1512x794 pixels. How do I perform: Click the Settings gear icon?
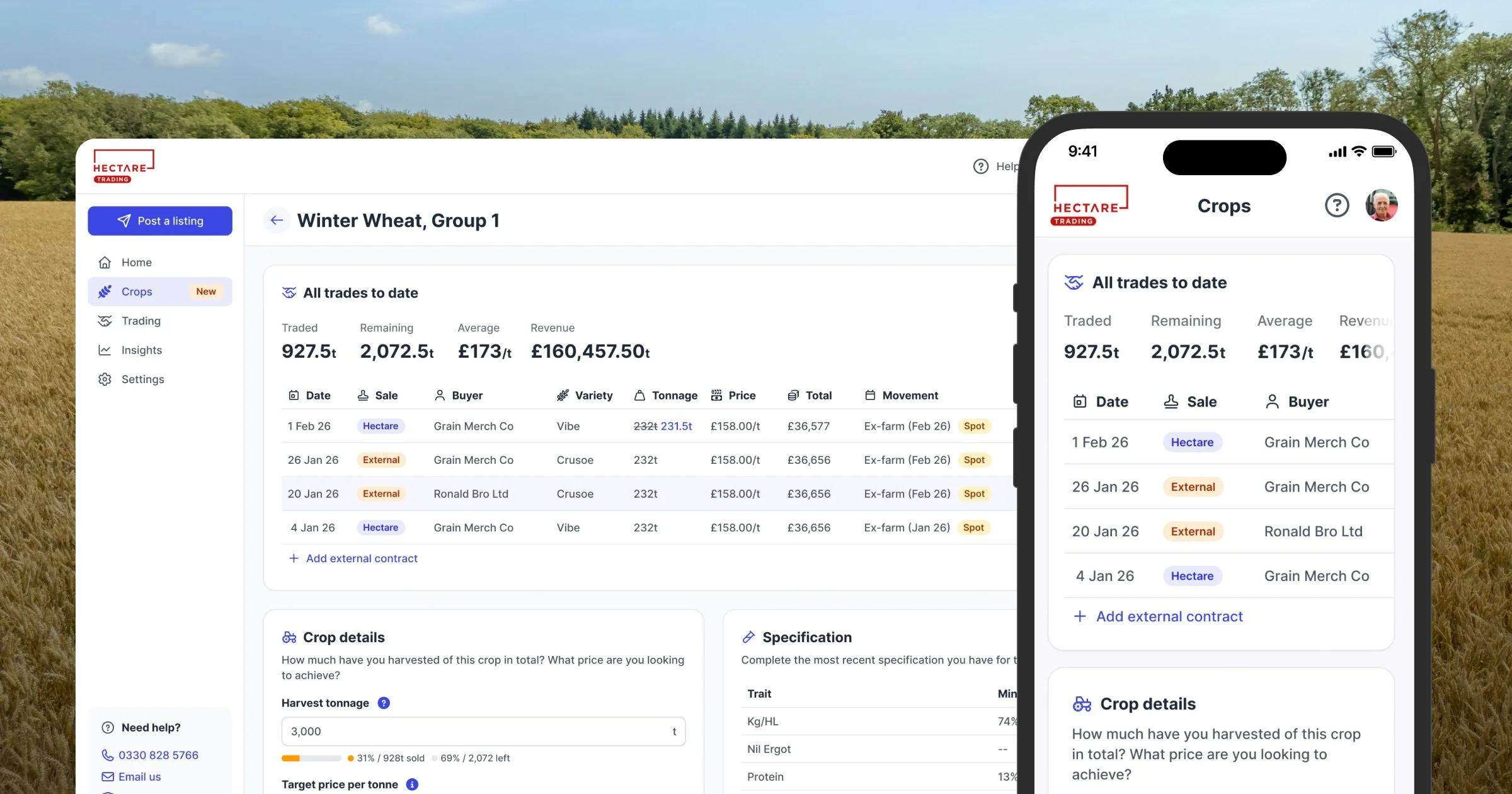coord(105,379)
